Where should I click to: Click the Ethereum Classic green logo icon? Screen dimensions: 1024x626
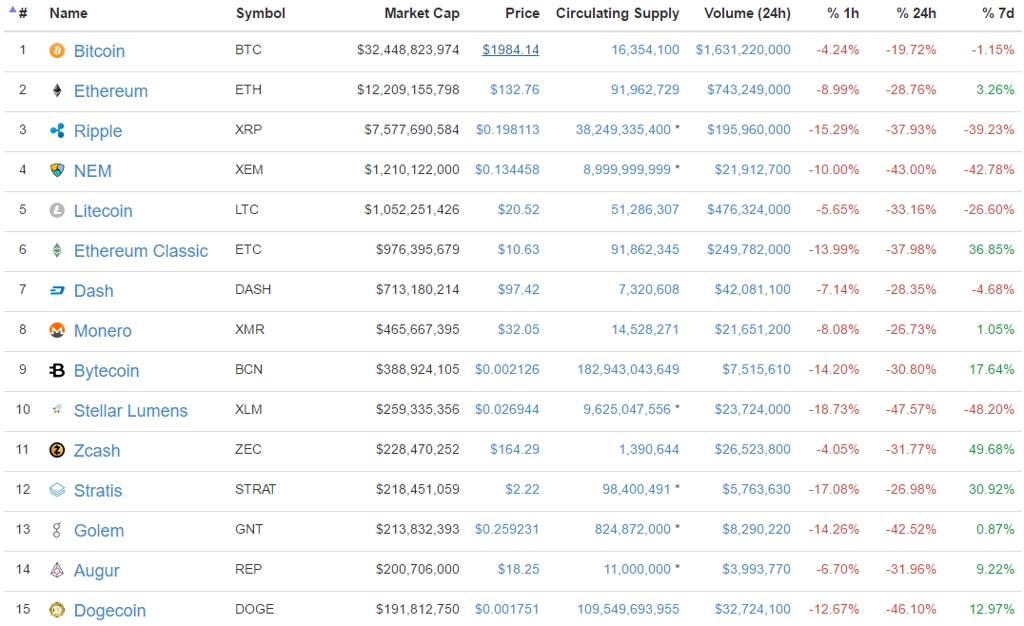[57, 250]
